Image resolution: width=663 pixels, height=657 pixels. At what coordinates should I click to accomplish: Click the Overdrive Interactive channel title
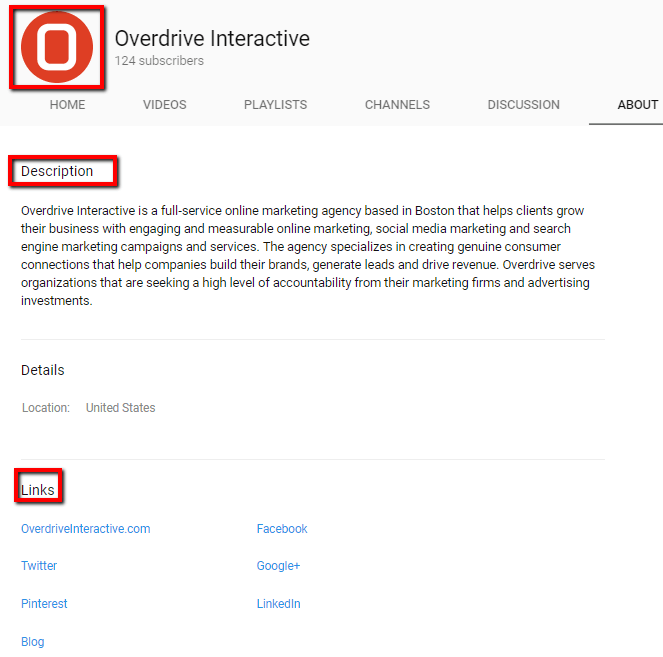(x=212, y=38)
